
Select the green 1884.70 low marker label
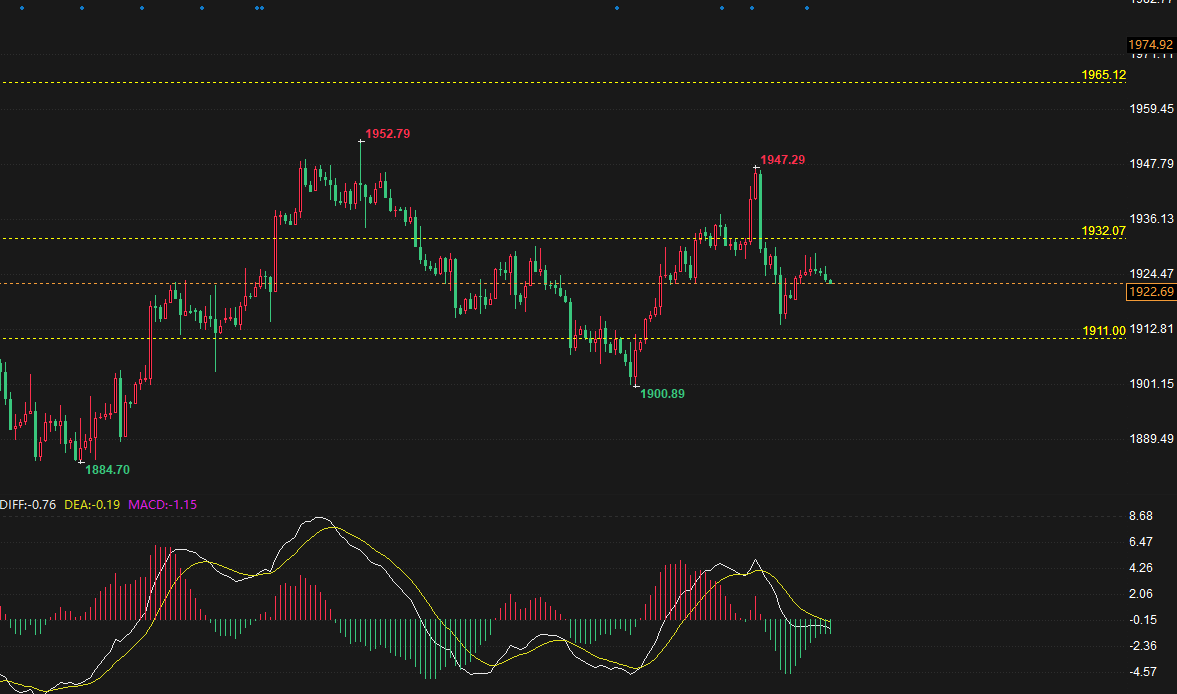tap(107, 469)
